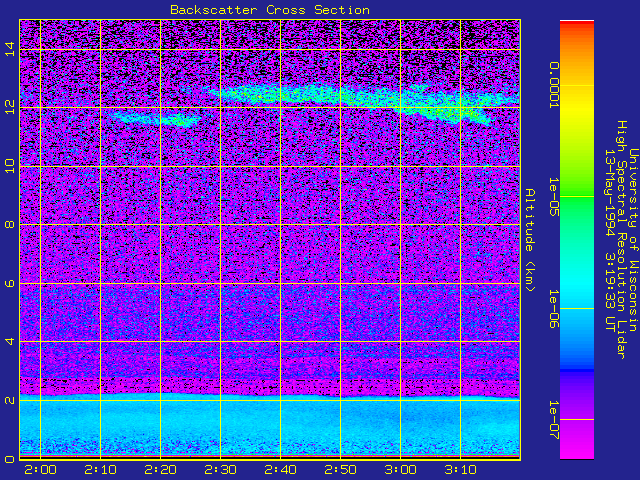Click the 1e-05 colorbar value label
This screenshot has width=640, height=480.
coord(553,197)
